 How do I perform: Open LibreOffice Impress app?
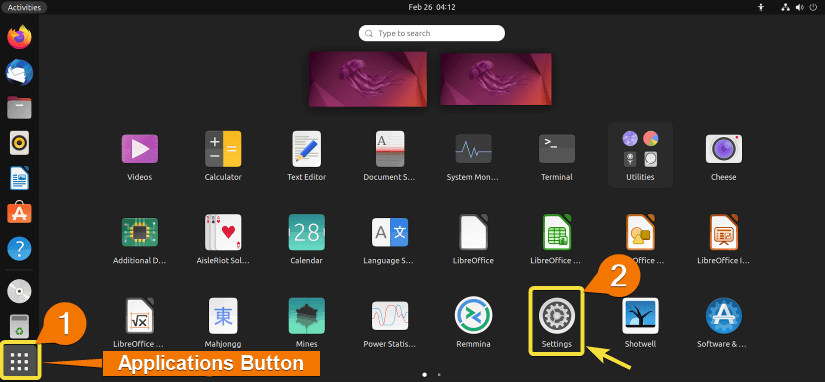click(723, 232)
